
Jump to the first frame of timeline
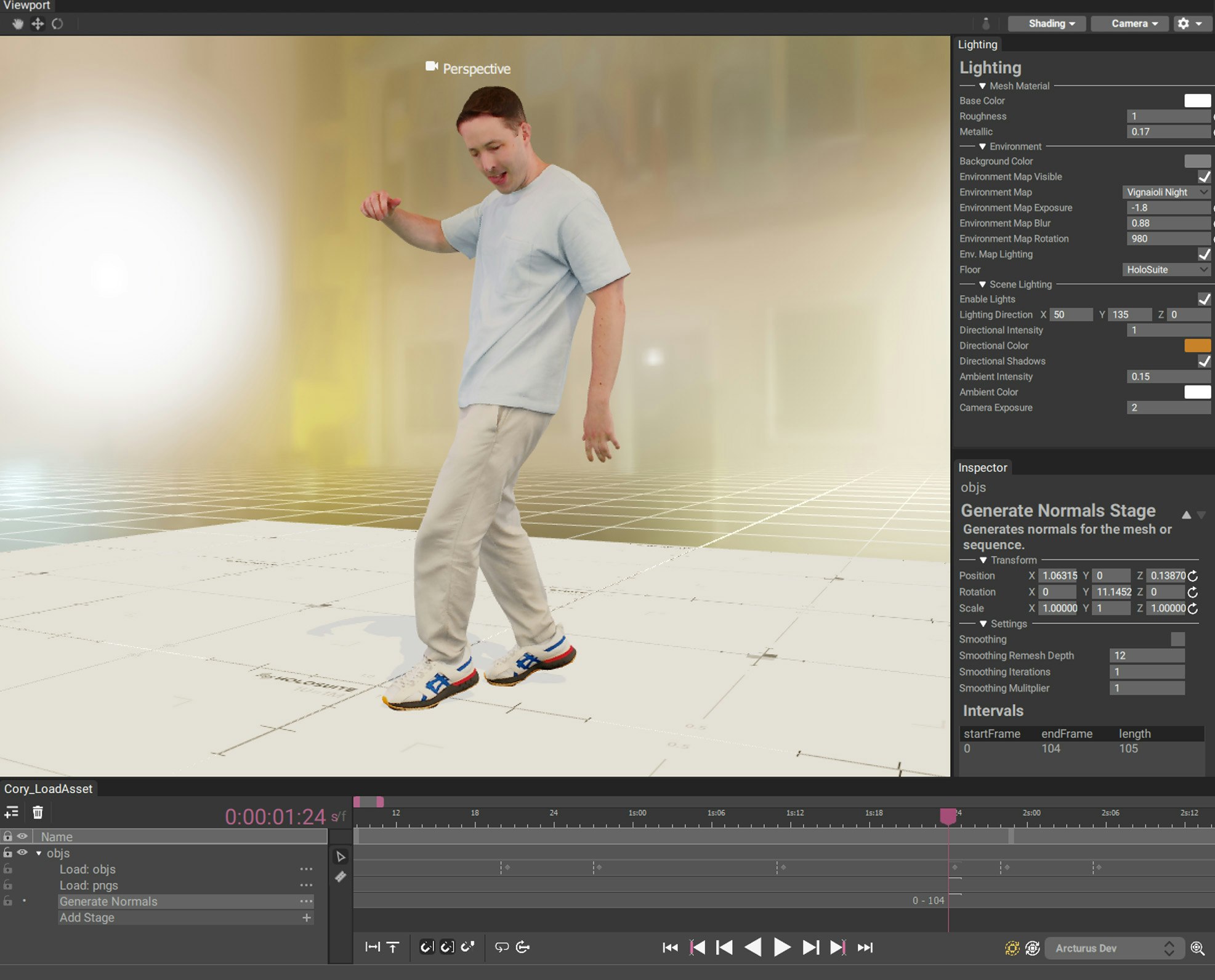click(670, 947)
